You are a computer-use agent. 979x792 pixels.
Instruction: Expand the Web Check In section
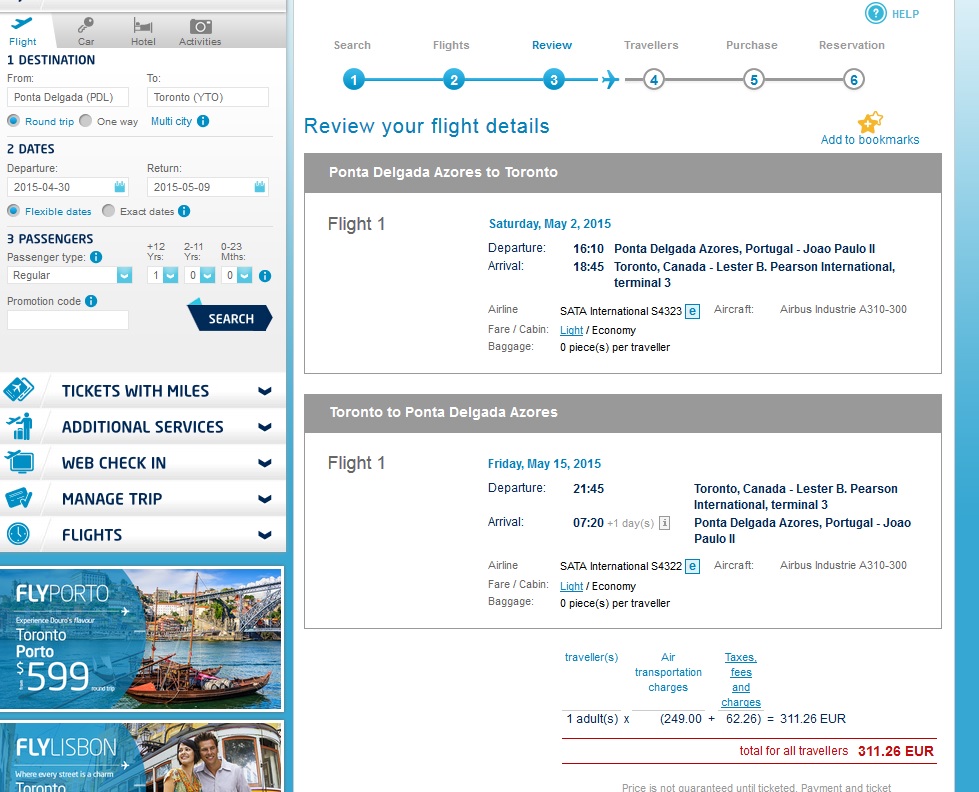[143, 463]
